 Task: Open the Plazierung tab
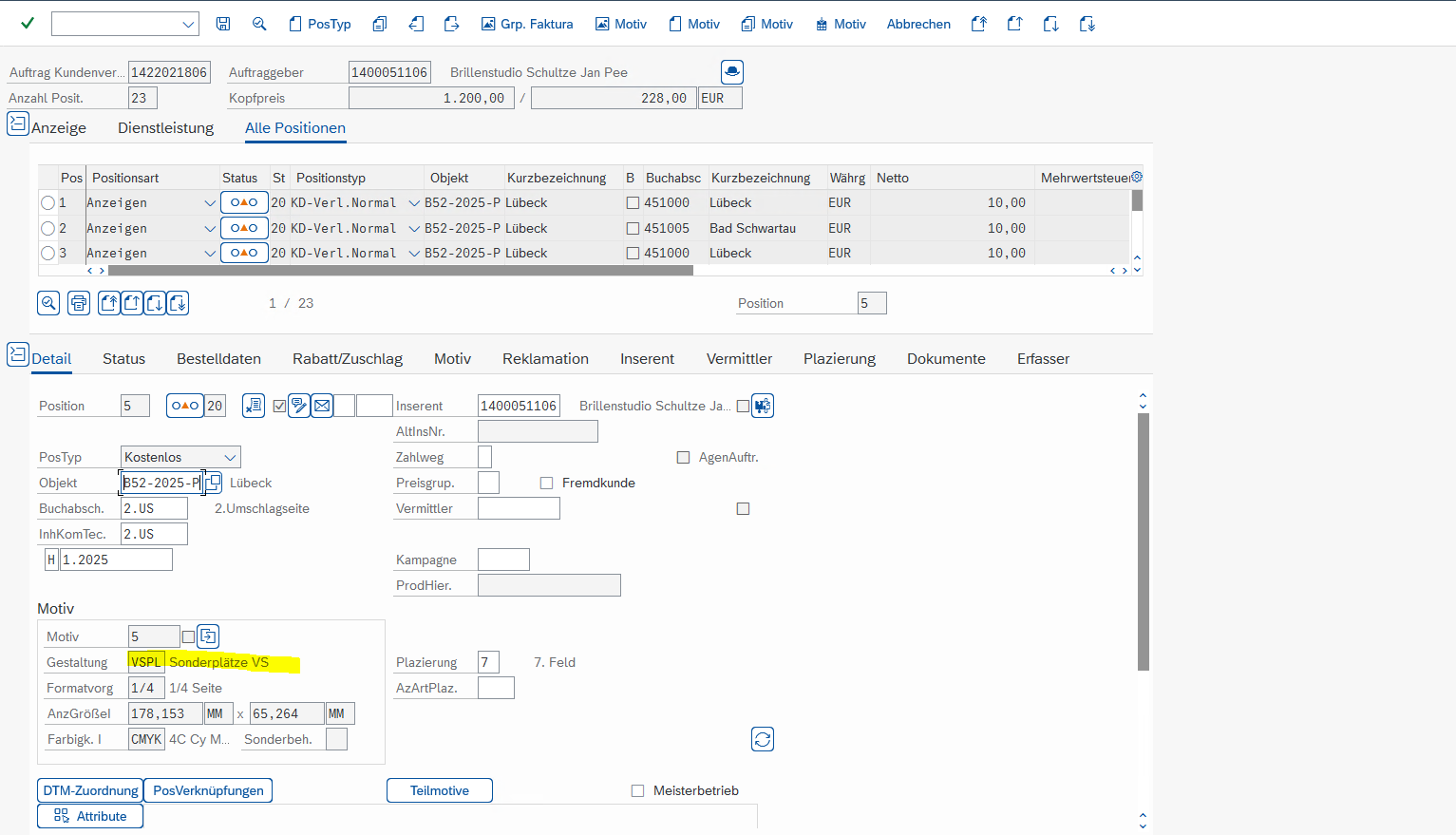click(x=840, y=358)
